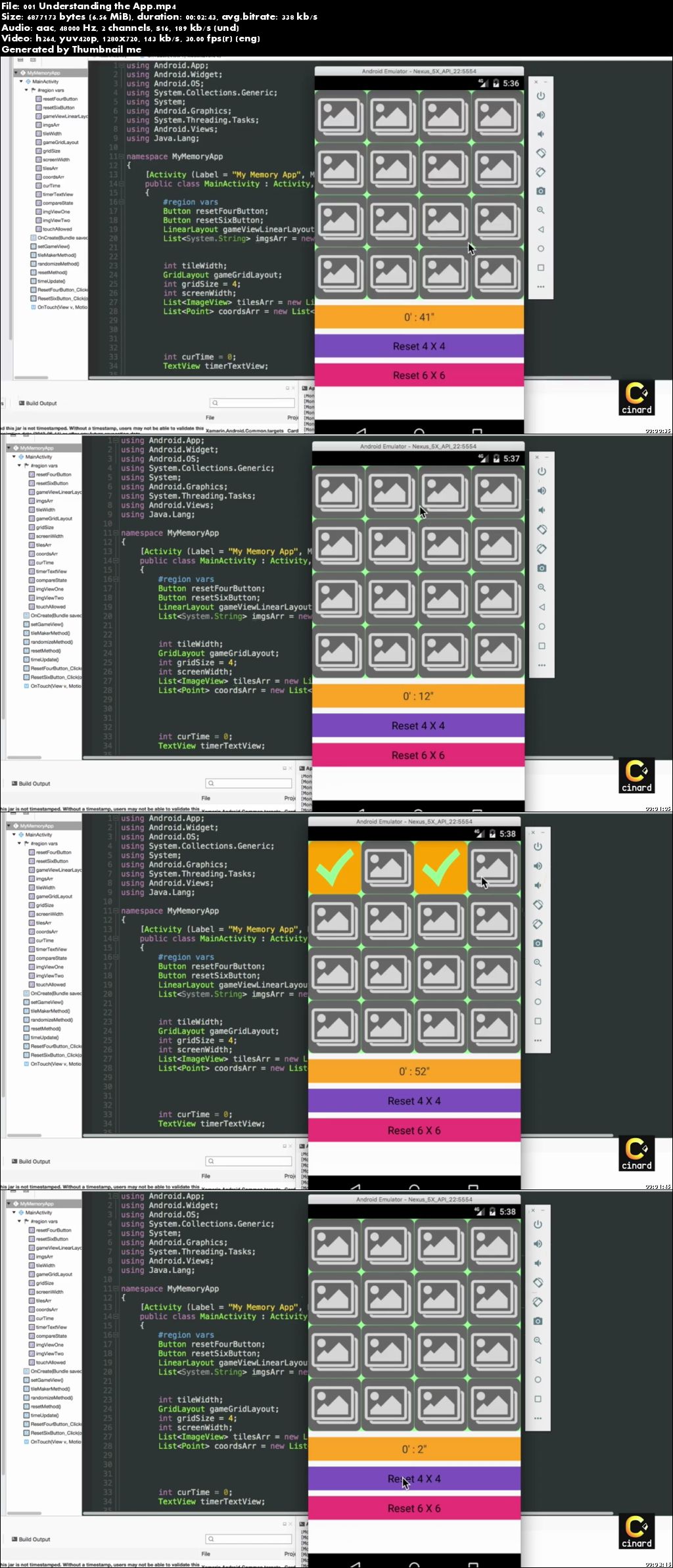Click Reset 4 X 4 below 0':12" timer
The image size is (673, 1568).
(x=418, y=726)
